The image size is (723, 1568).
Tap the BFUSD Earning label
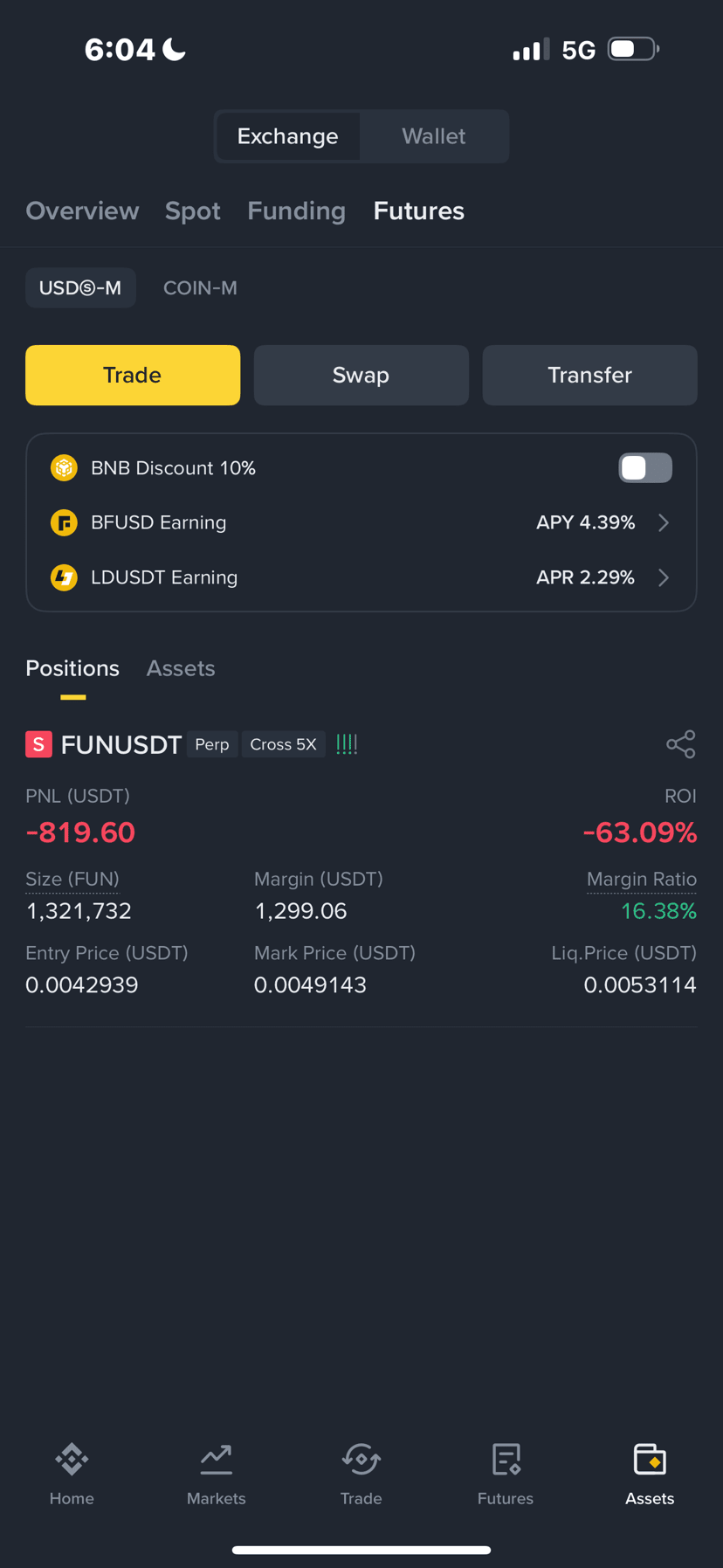[x=159, y=522]
